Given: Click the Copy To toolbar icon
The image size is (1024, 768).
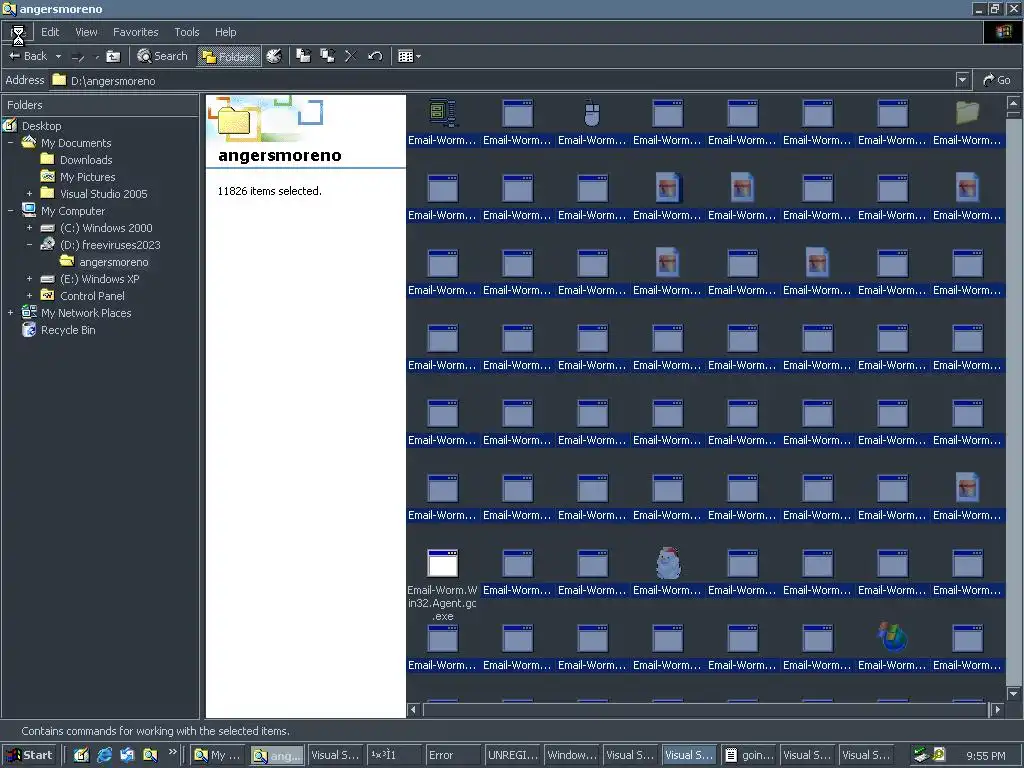Looking at the screenshot, I should 327,56.
